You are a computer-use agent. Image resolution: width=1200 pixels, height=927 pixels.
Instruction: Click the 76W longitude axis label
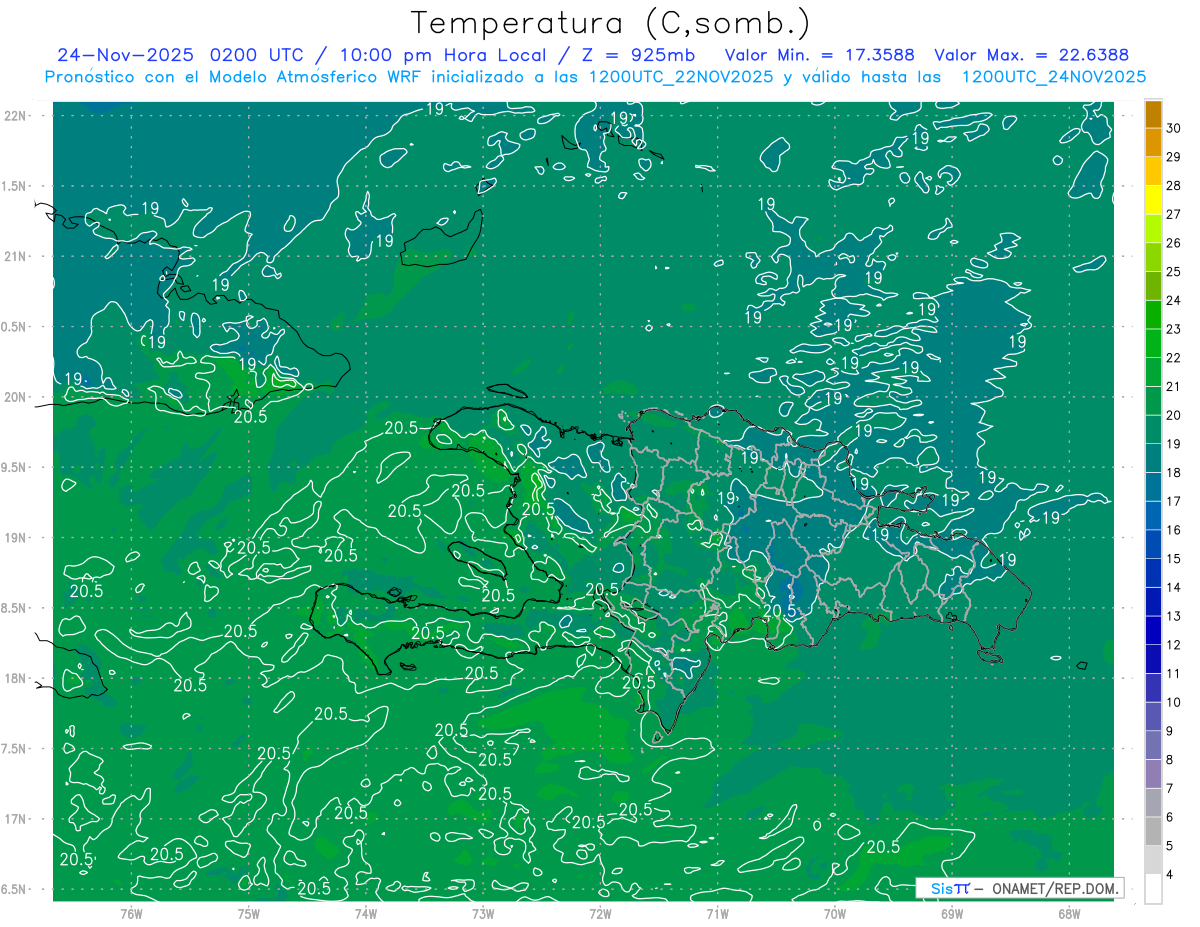131,914
